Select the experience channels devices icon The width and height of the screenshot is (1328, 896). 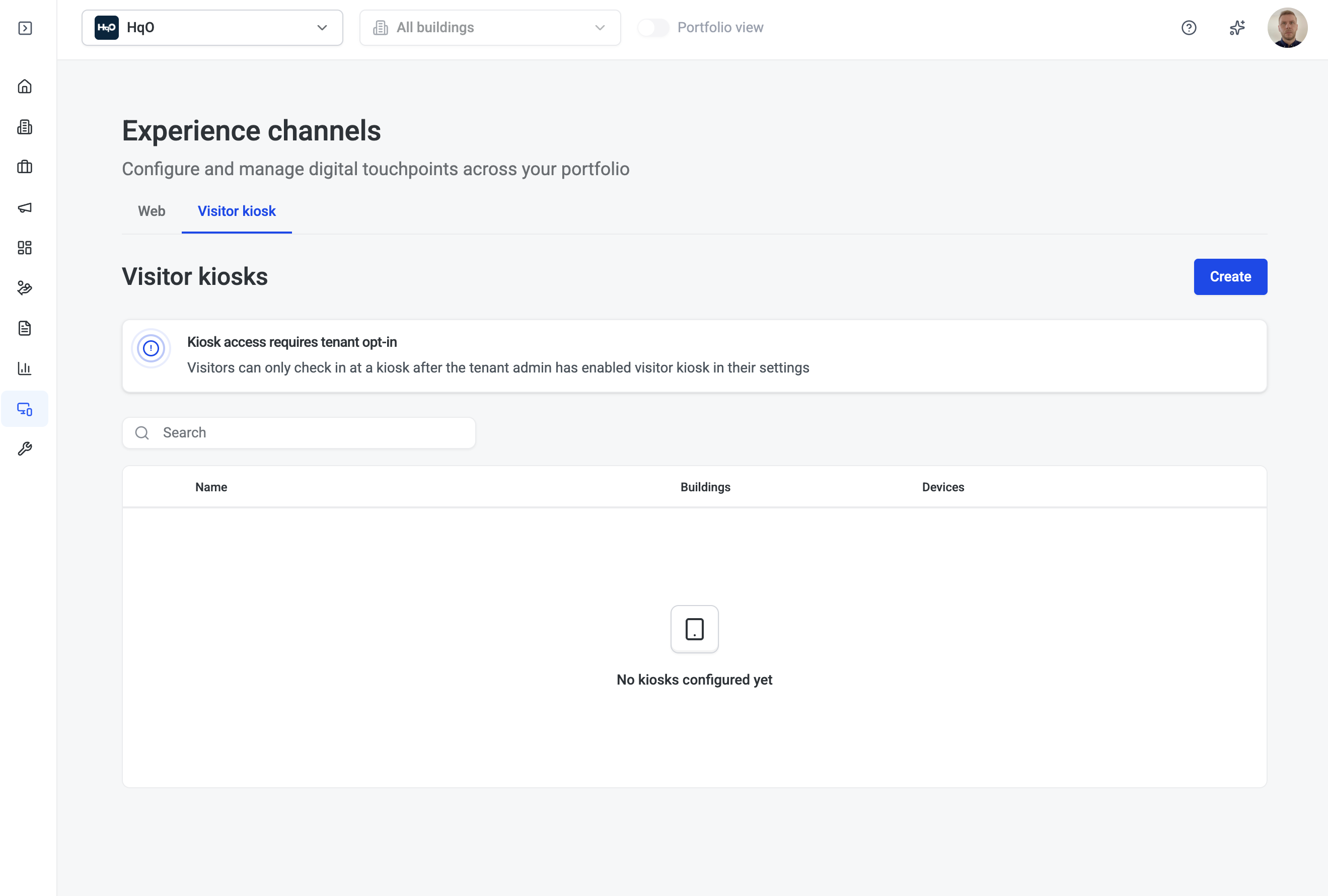click(x=25, y=409)
